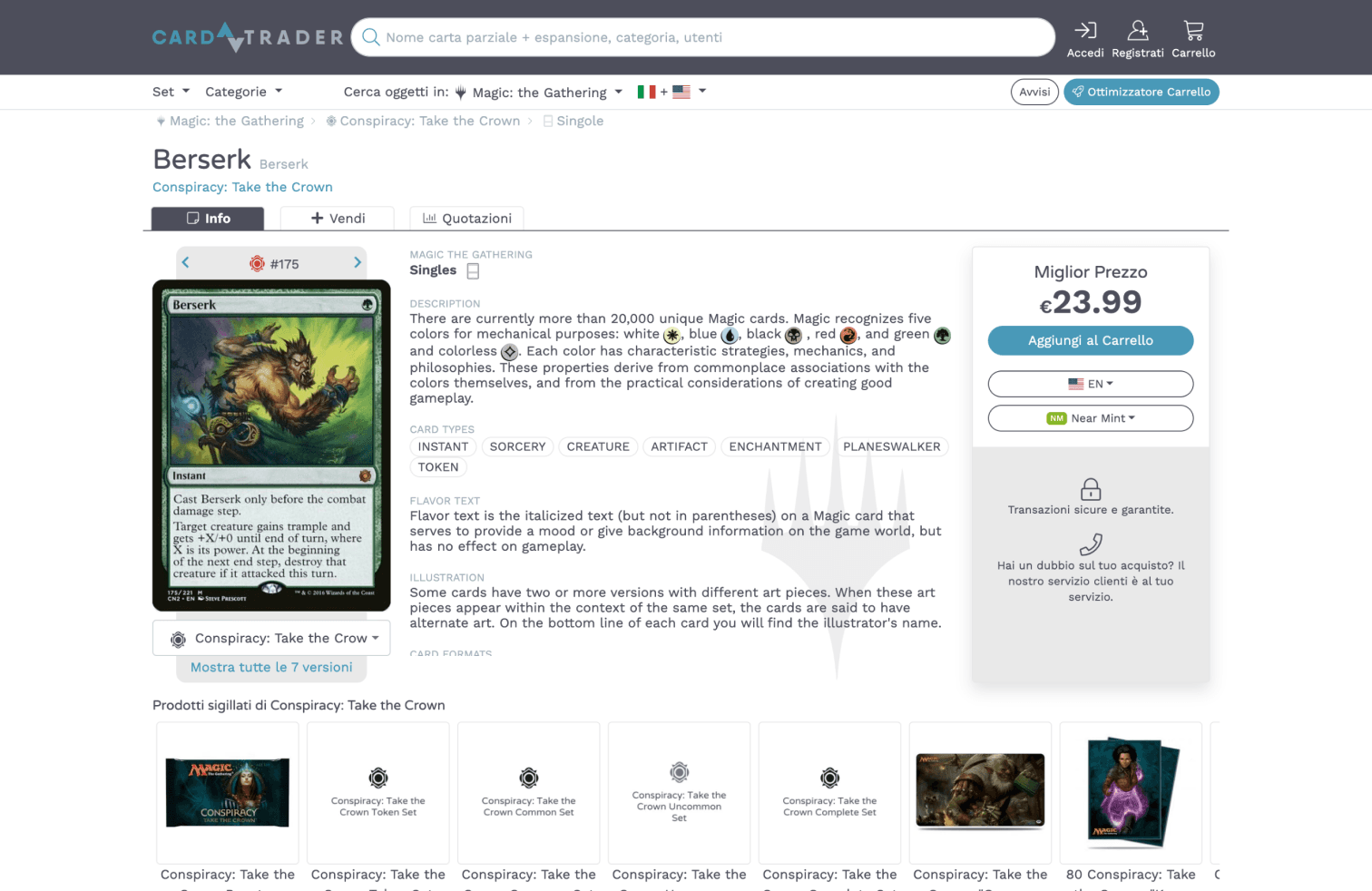Select the ENCHANTMENT card type tag
Screen dimensions: 1372x891
[x=775, y=446]
